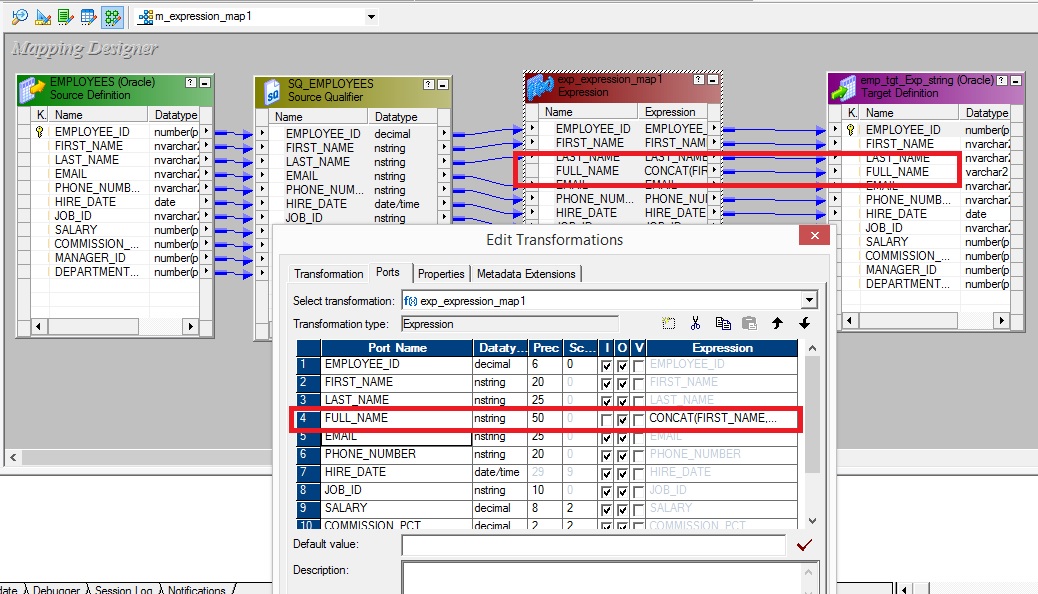Minimize the EMPLOYEES Source Definition box
Screen dimensions: 1038x594
click(x=205, y=83)
